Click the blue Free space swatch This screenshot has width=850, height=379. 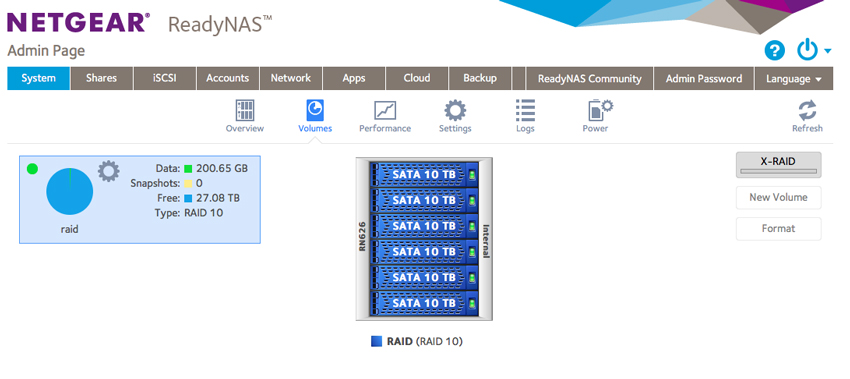tap(188, 198)
